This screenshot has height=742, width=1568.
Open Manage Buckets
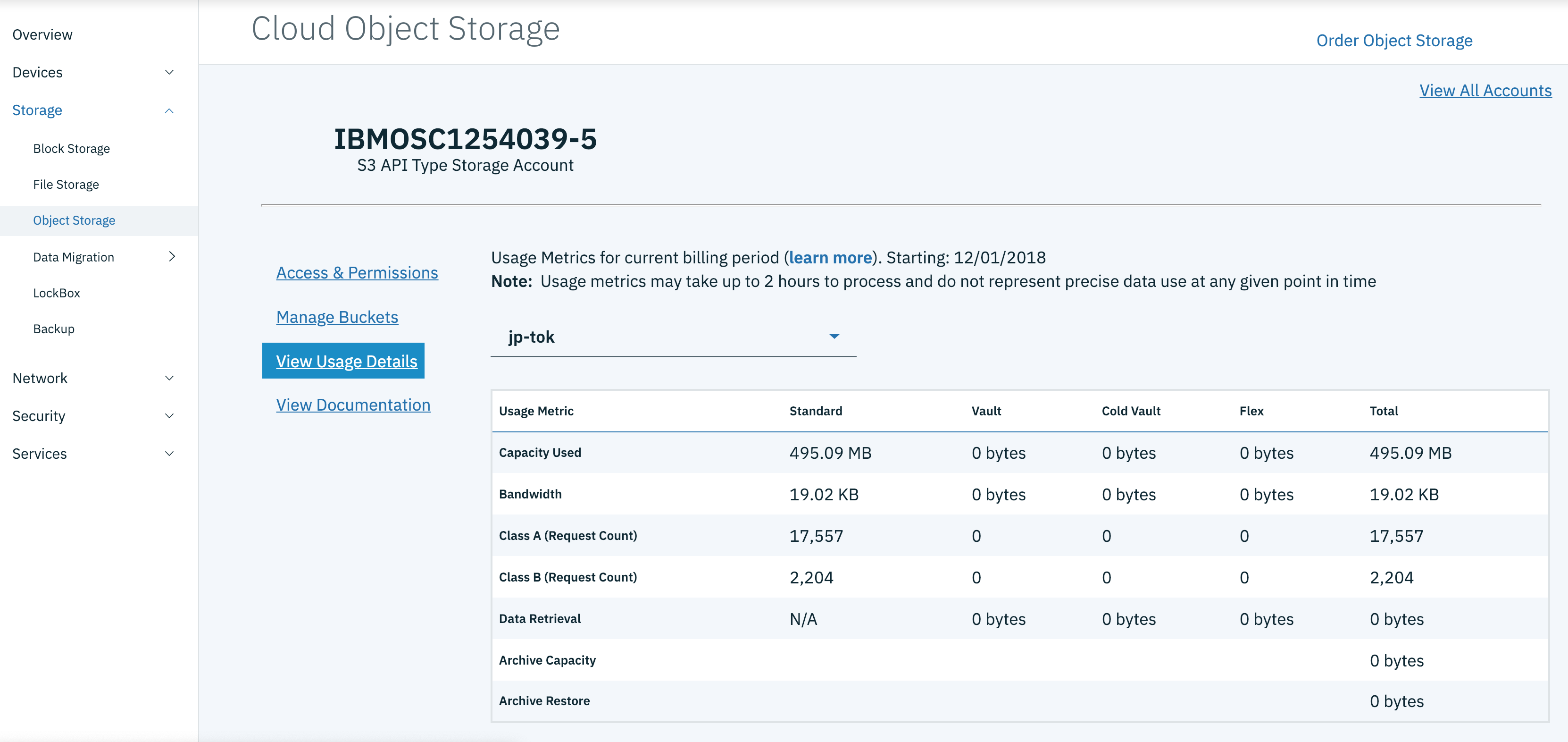click(337, 316)
